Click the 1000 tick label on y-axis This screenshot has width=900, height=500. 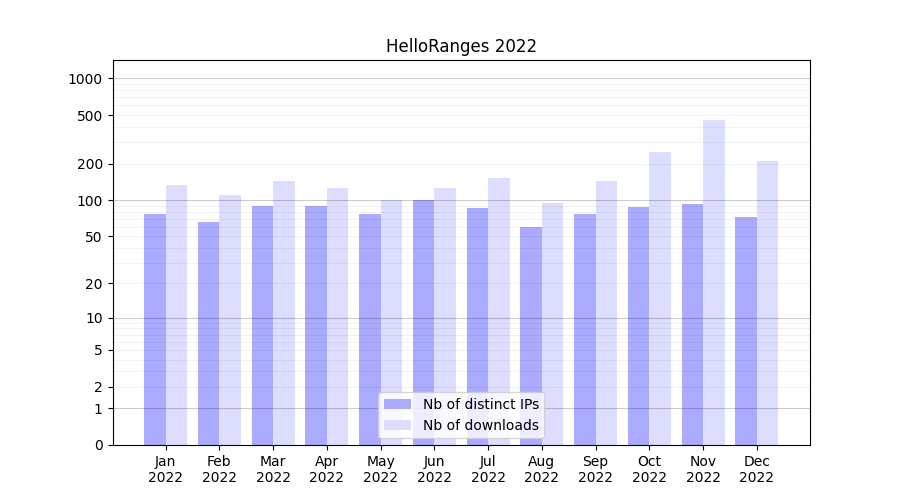[x=87, y=79]
